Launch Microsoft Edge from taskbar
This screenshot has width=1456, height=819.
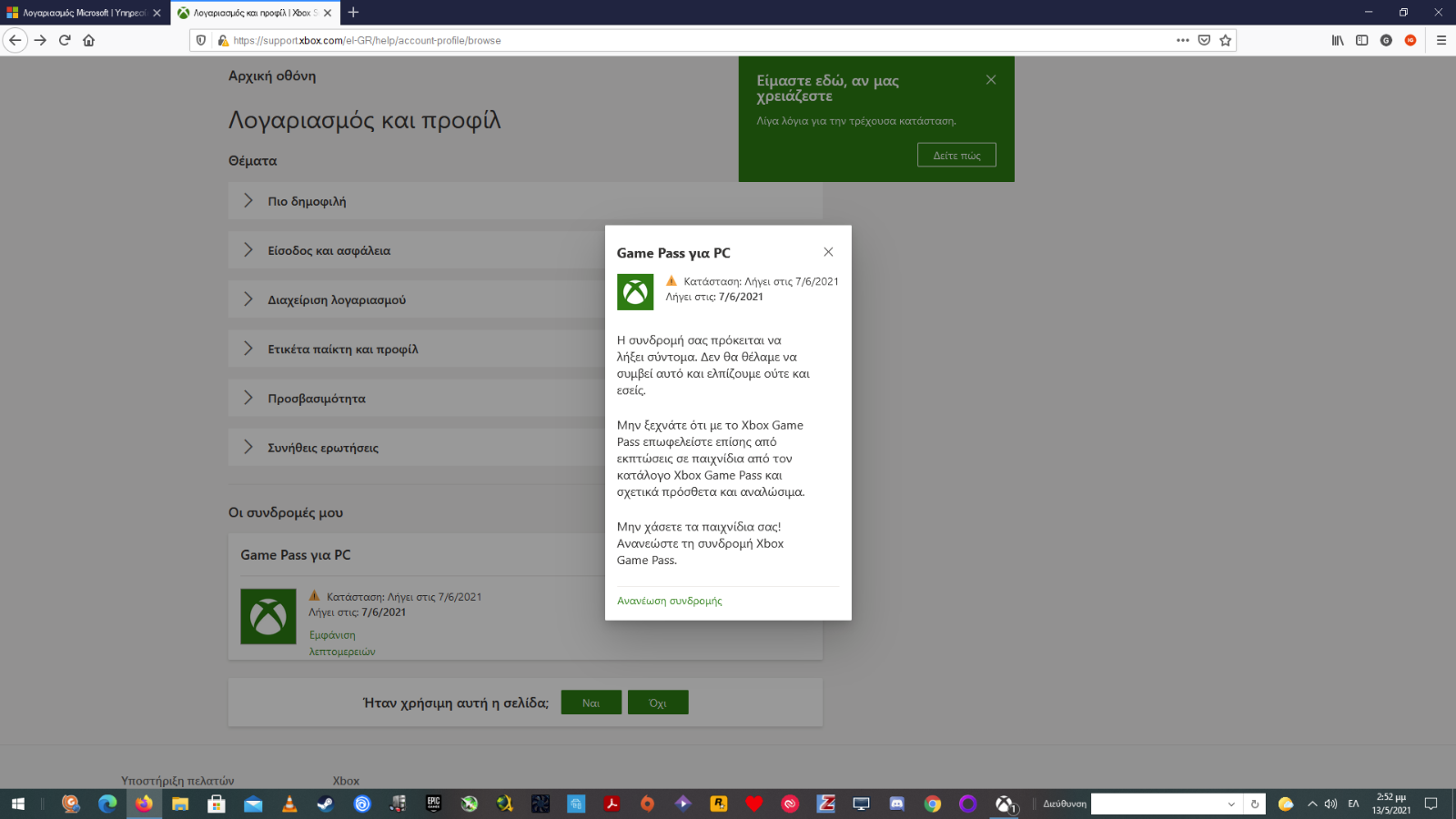pos(107,804)
